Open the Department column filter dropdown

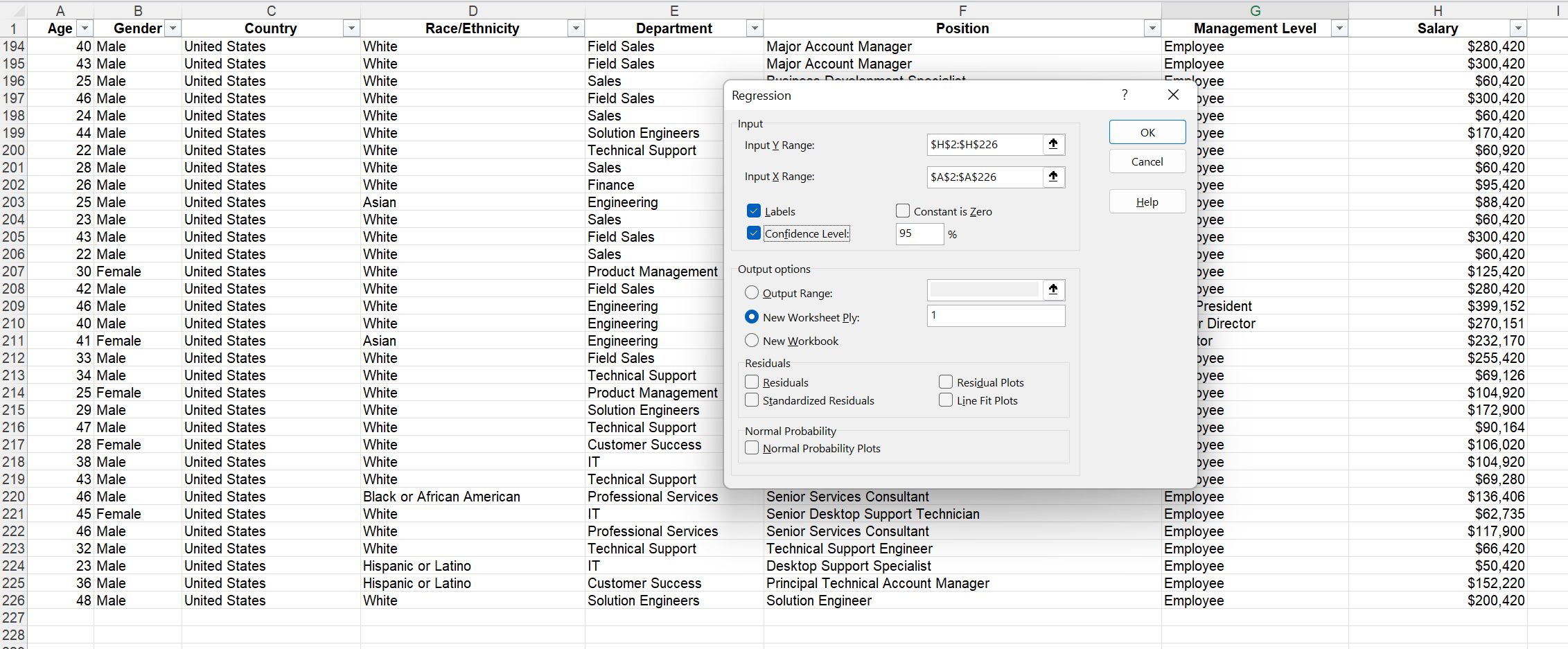tap(755, 28)
